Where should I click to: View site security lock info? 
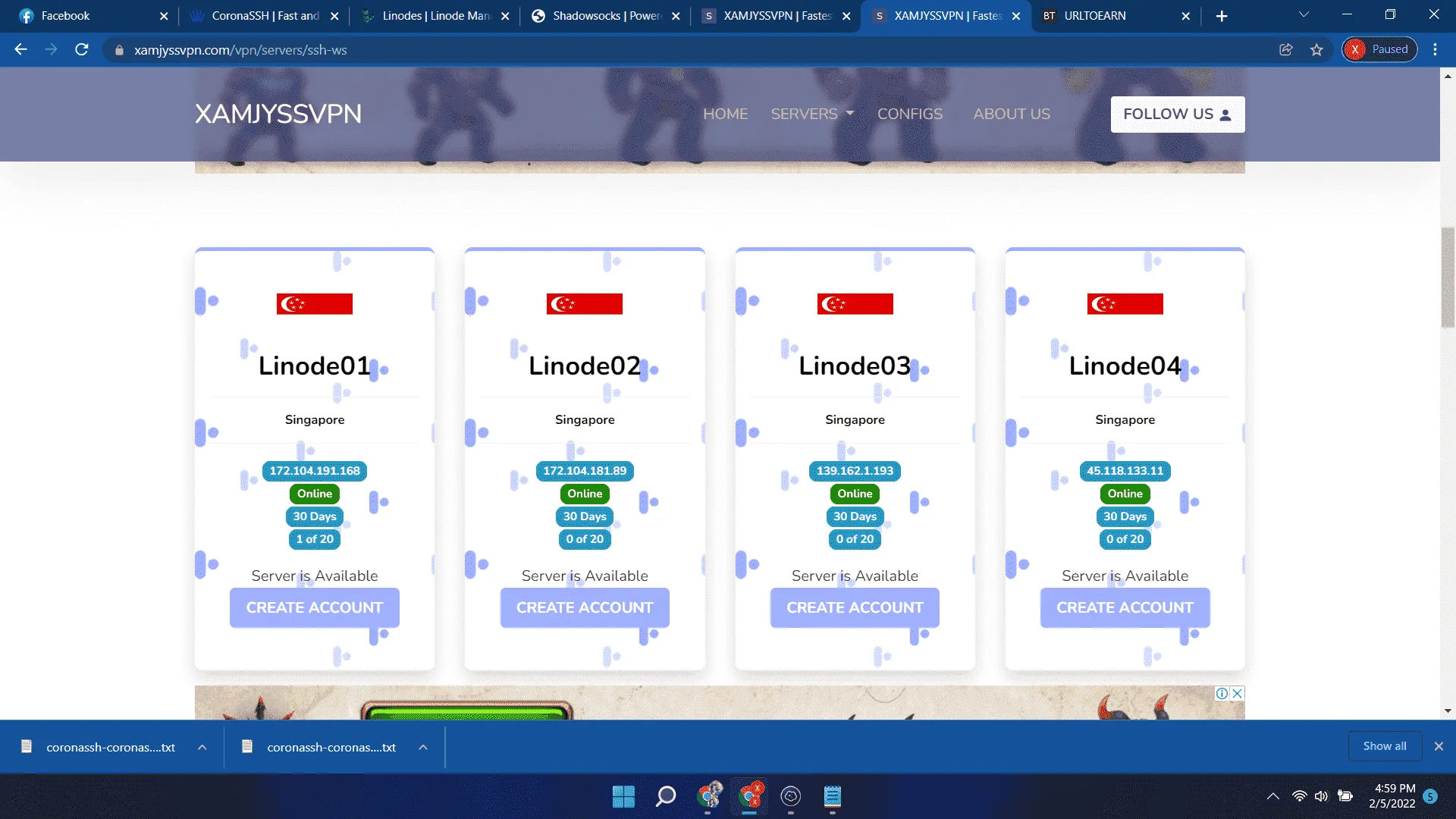pos(119,50)
